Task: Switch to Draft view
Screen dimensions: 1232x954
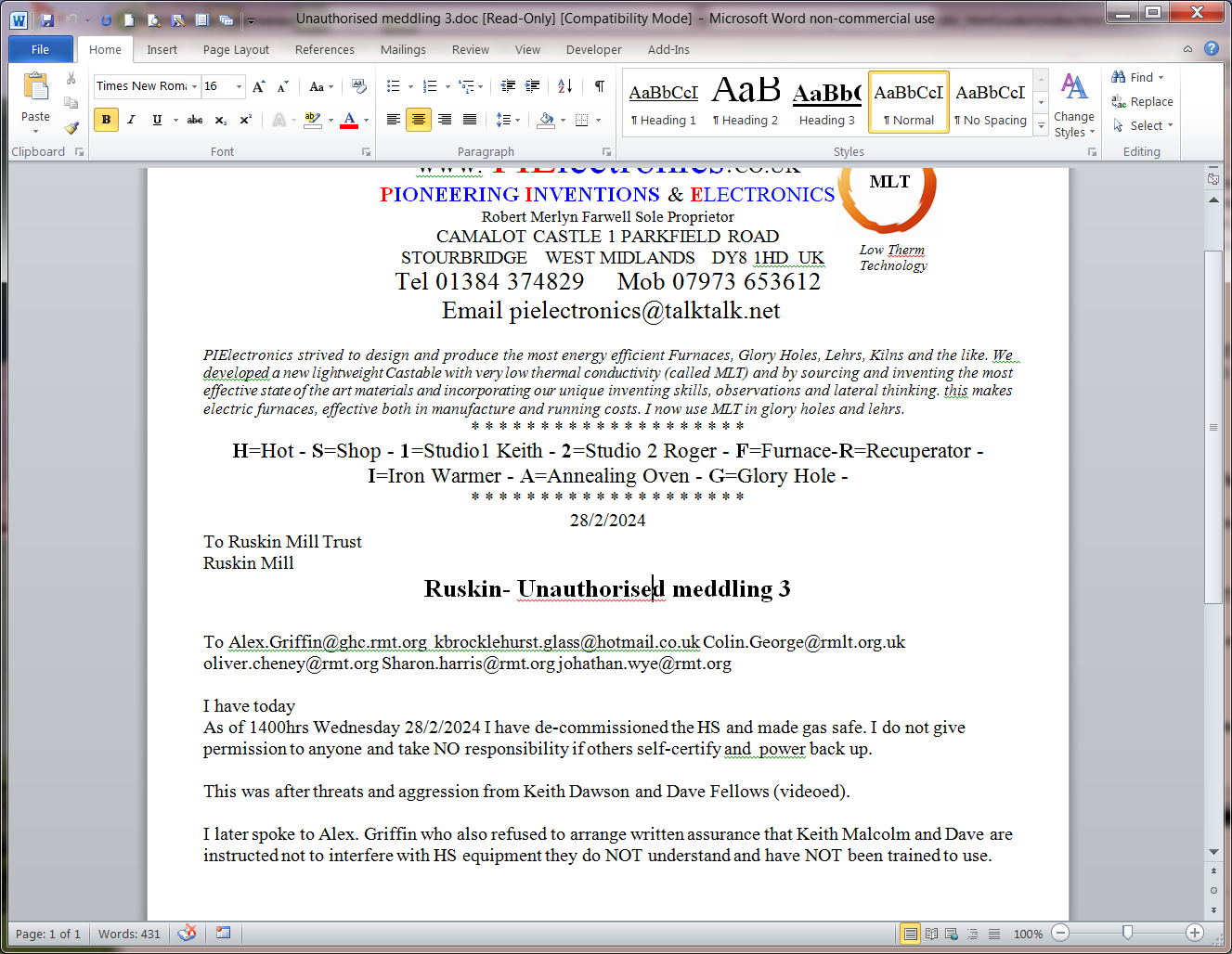Action: pyautogui.click(x=994, y=934)
